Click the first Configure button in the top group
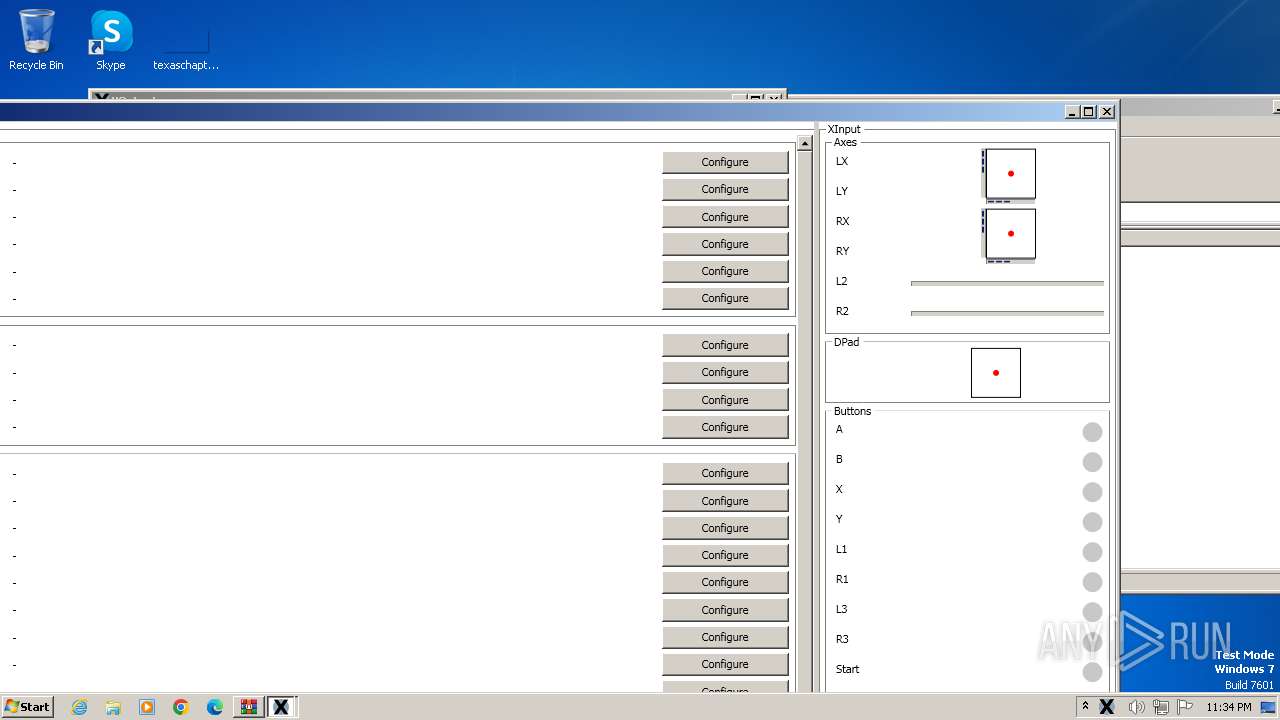The height and width of the screenshot is (720, 1280). pos(725,162)
